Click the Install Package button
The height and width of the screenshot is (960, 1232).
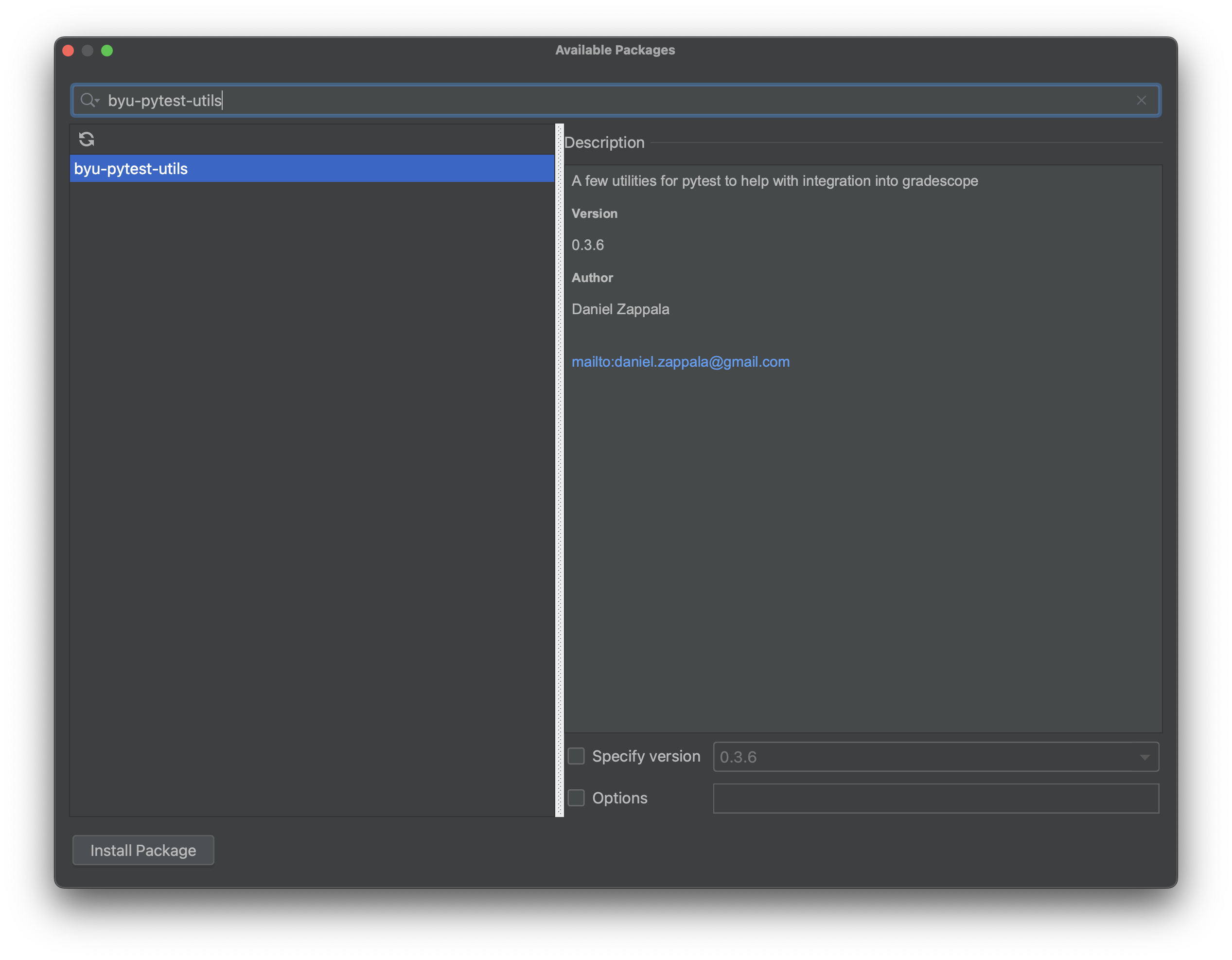pos(143,851)
